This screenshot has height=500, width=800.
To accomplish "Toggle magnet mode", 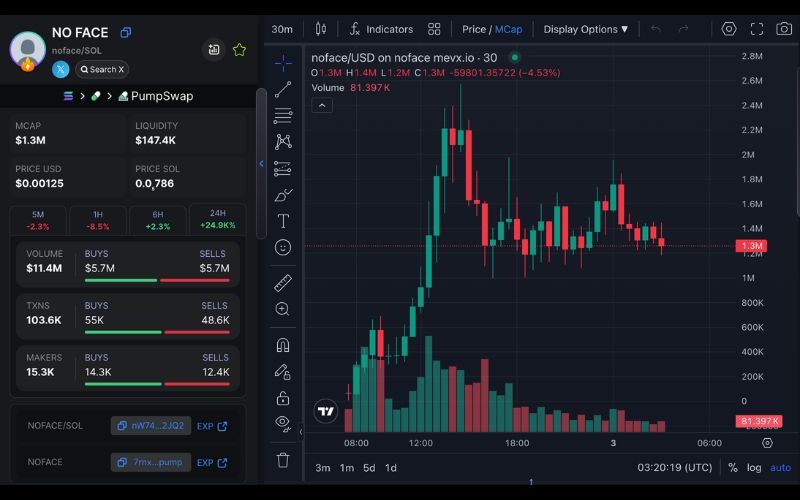I will [283, 345].
